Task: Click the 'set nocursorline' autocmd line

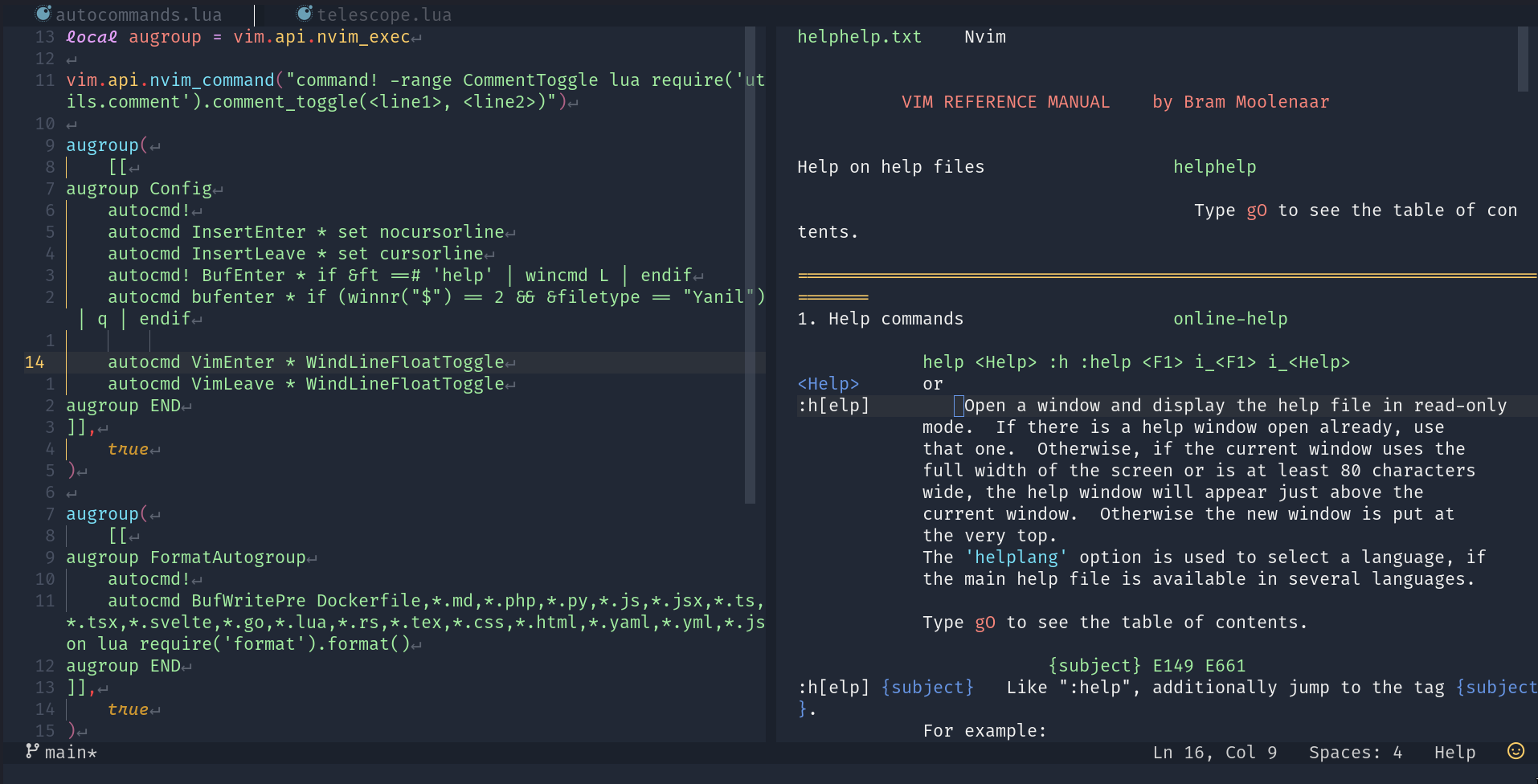Action: (x=306, y=232)
